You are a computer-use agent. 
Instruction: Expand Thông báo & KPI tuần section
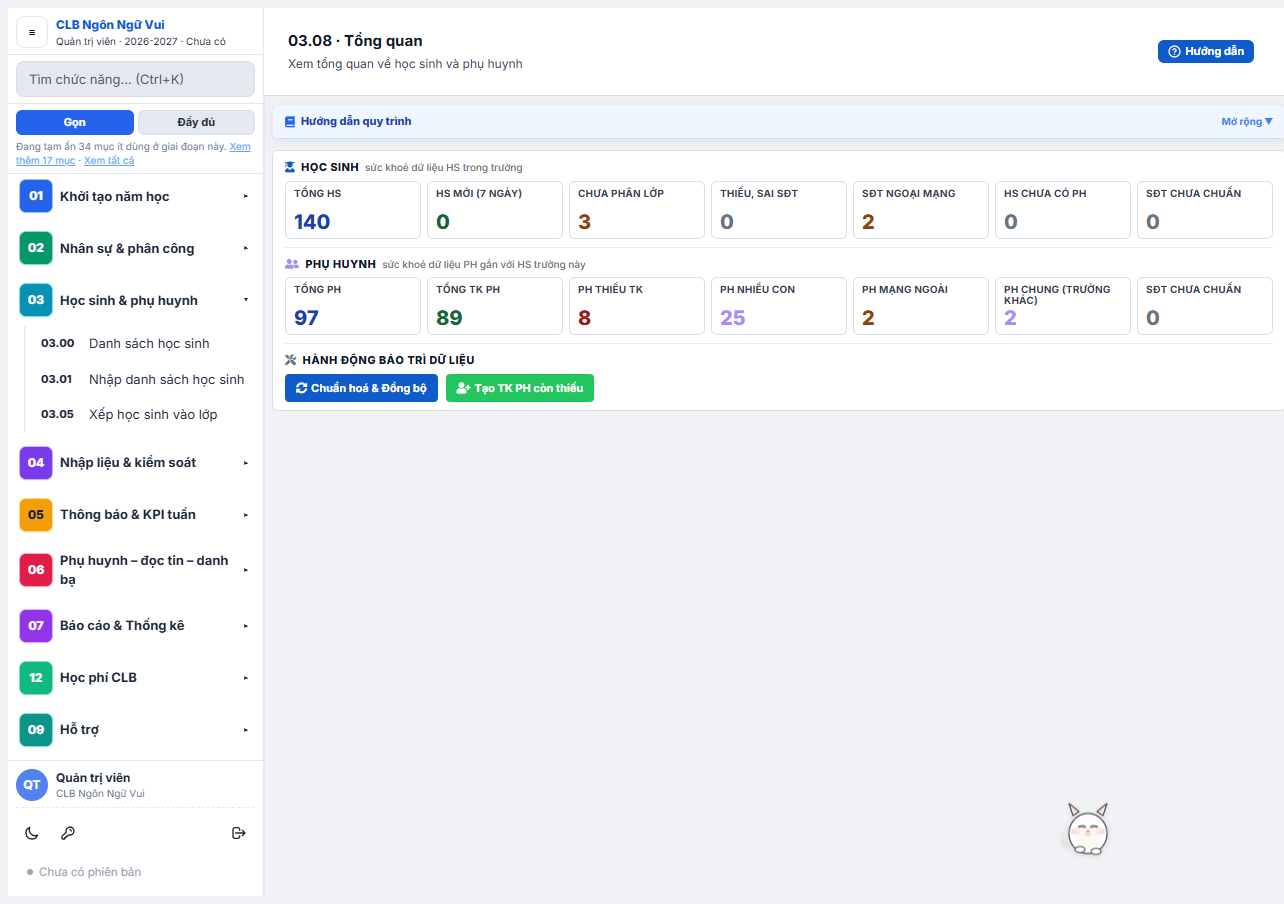(x=135, y=514)
